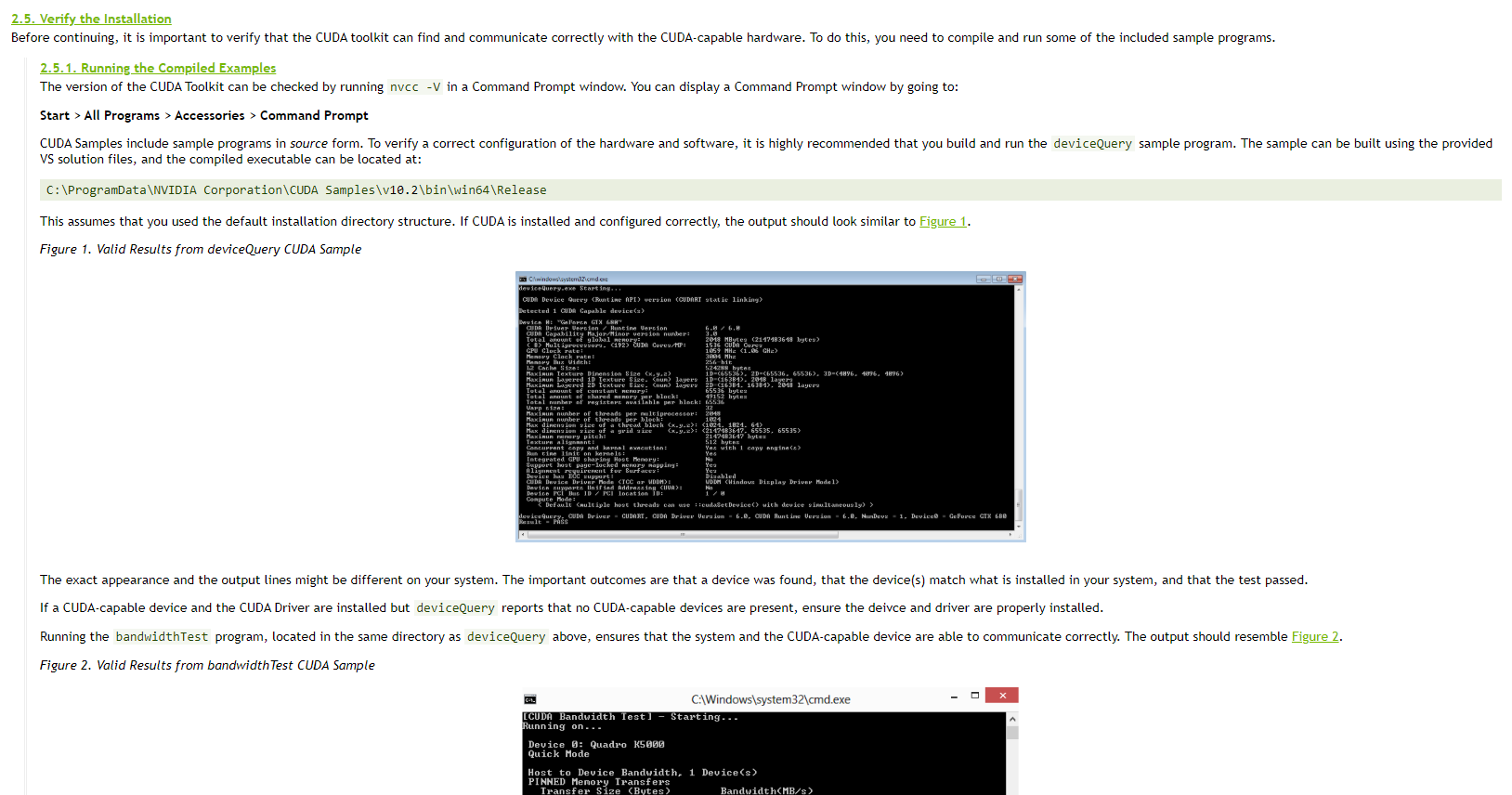Click the cmd icon in deviceQuery window title
The height and width of the screenshot is (795, 1512).
tap(523, 279)
